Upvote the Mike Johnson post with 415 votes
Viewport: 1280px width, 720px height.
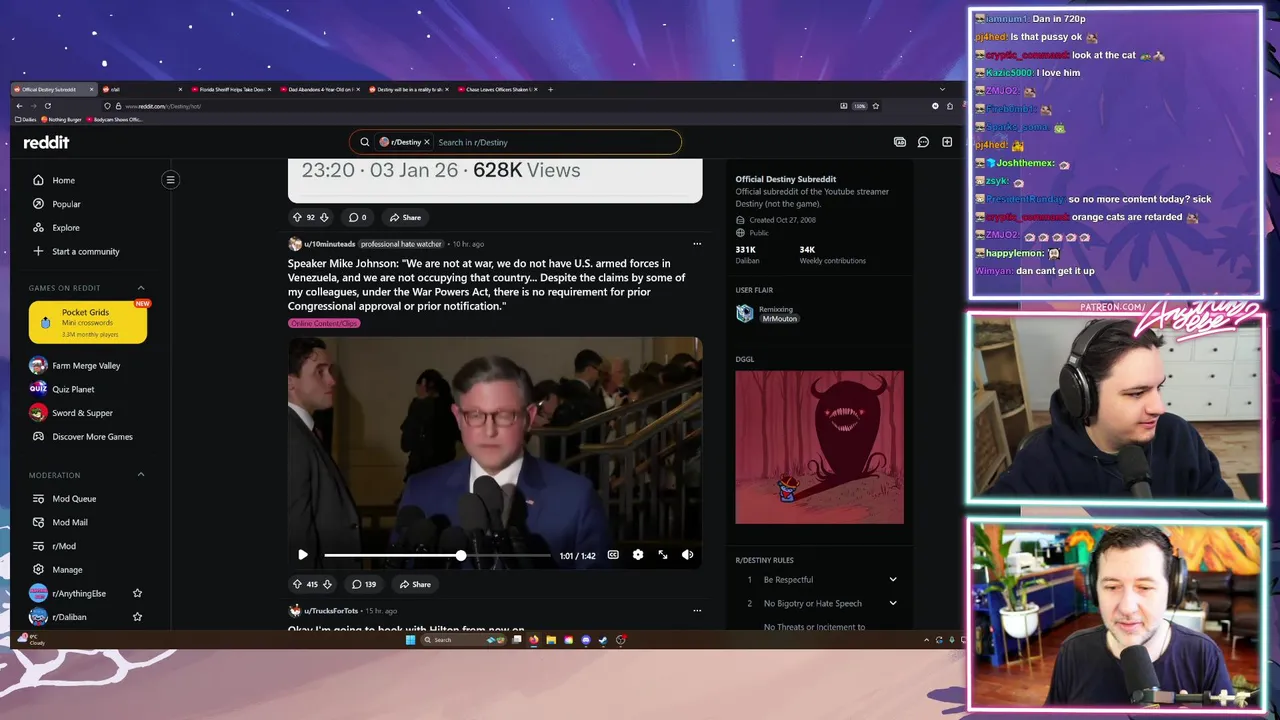[297, 584]
